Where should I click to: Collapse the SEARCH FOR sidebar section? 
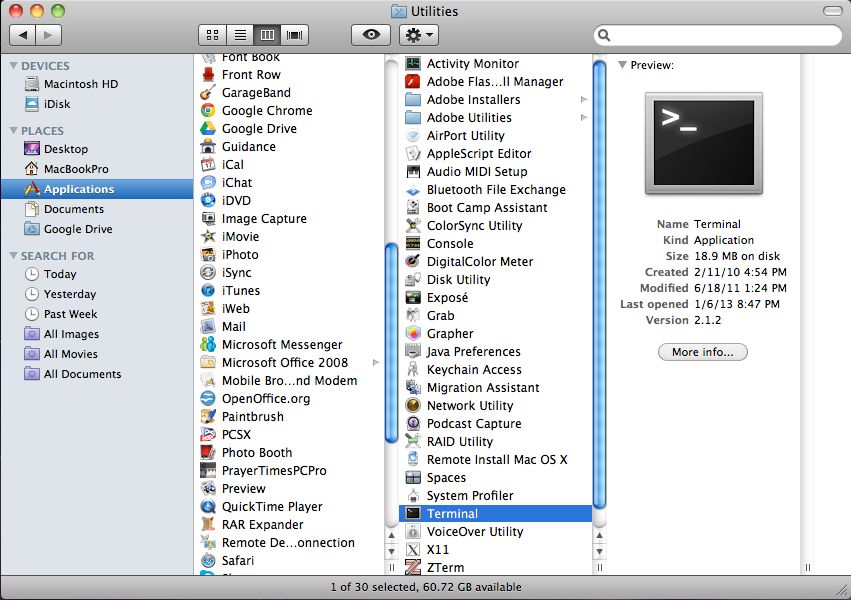14,256
